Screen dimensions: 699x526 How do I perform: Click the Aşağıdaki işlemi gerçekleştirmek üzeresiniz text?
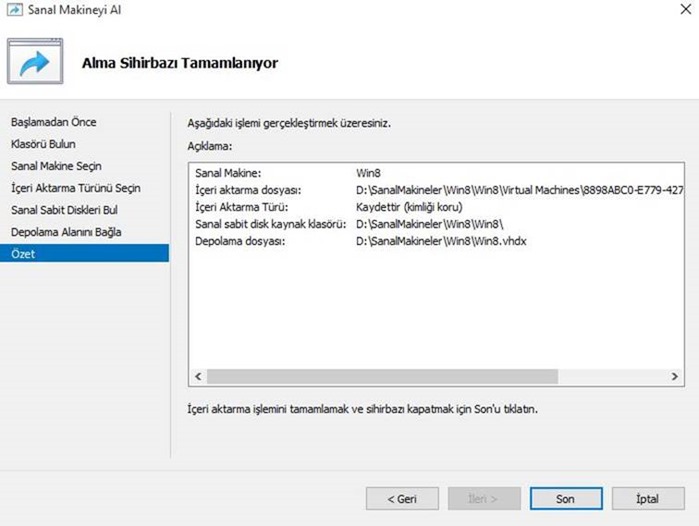pos(289,123)
